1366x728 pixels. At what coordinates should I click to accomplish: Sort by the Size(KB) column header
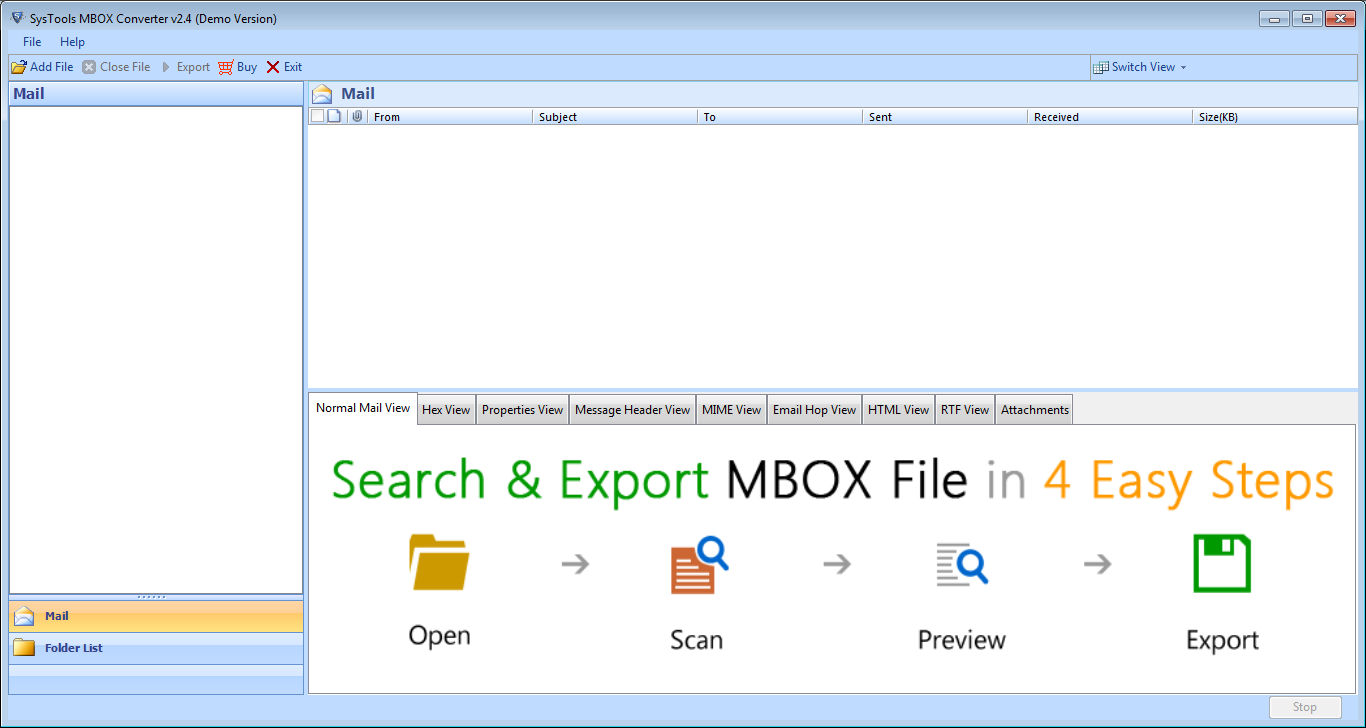click(1218, 117)
